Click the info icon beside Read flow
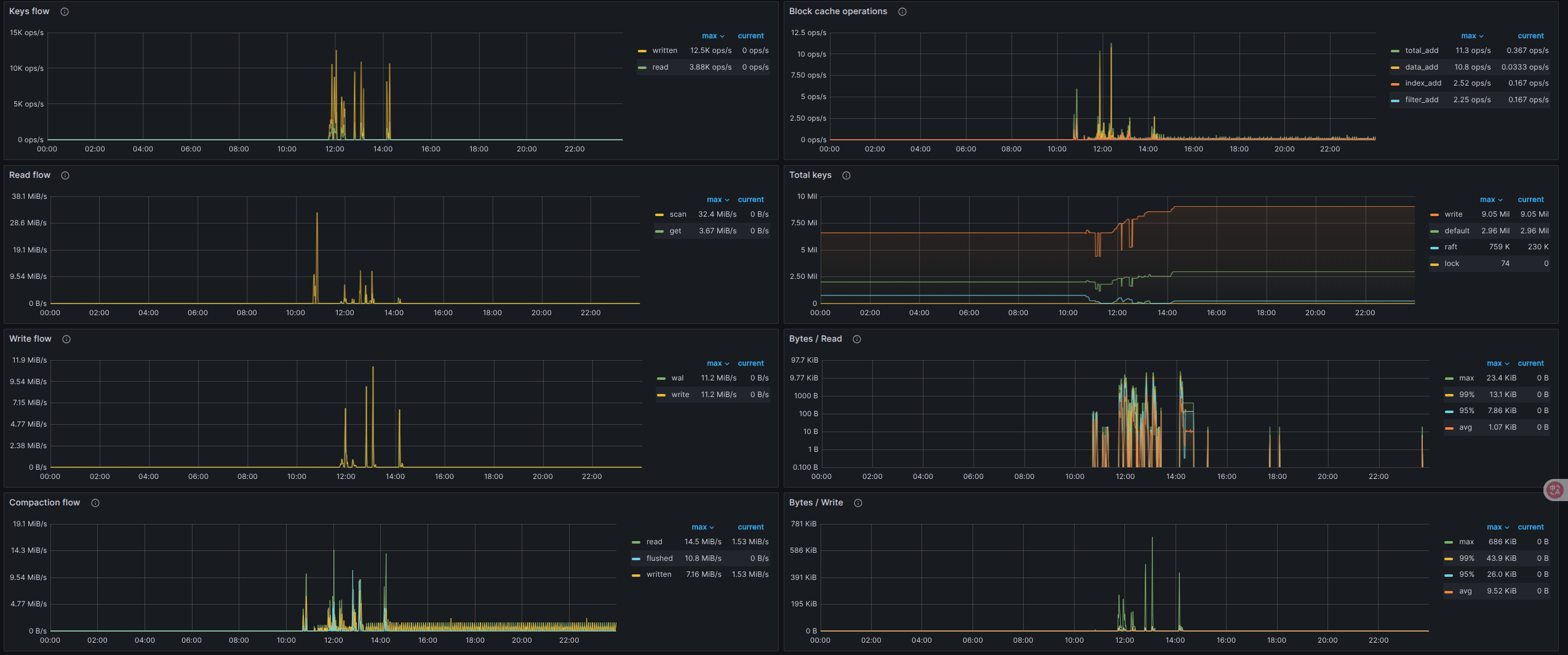 pyautogui.click(x=65, y=175)
